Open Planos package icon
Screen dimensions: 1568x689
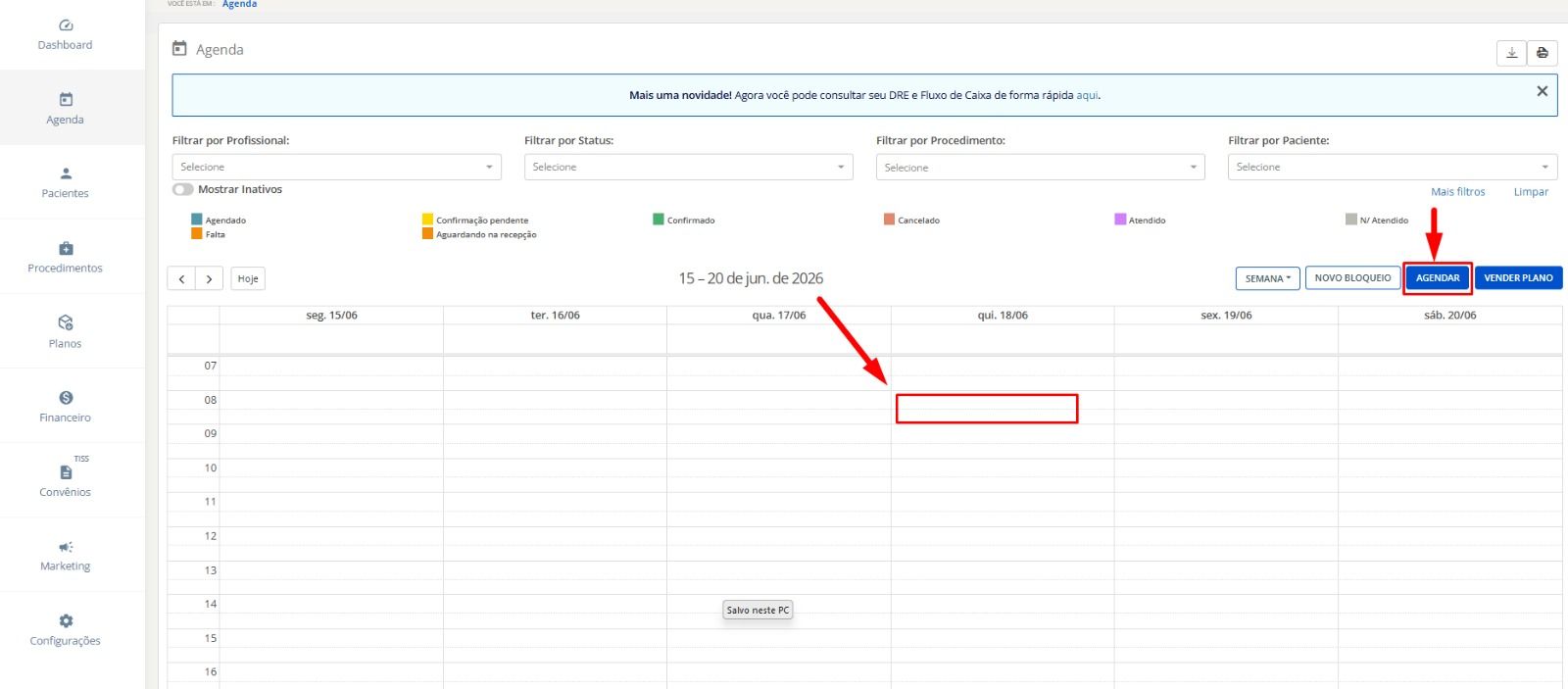66,322
